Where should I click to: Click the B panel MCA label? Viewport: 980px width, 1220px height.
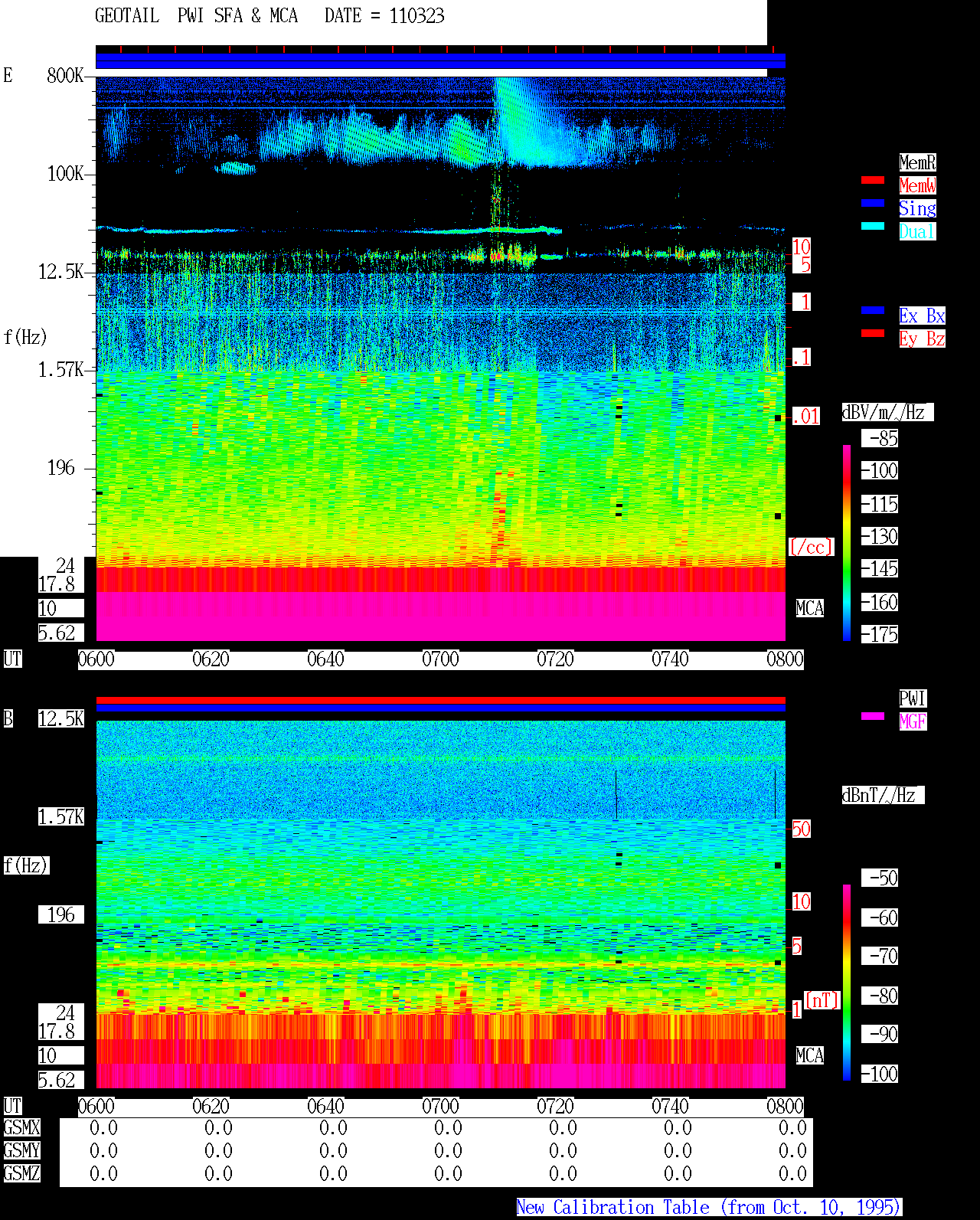tap(810, 1055)
